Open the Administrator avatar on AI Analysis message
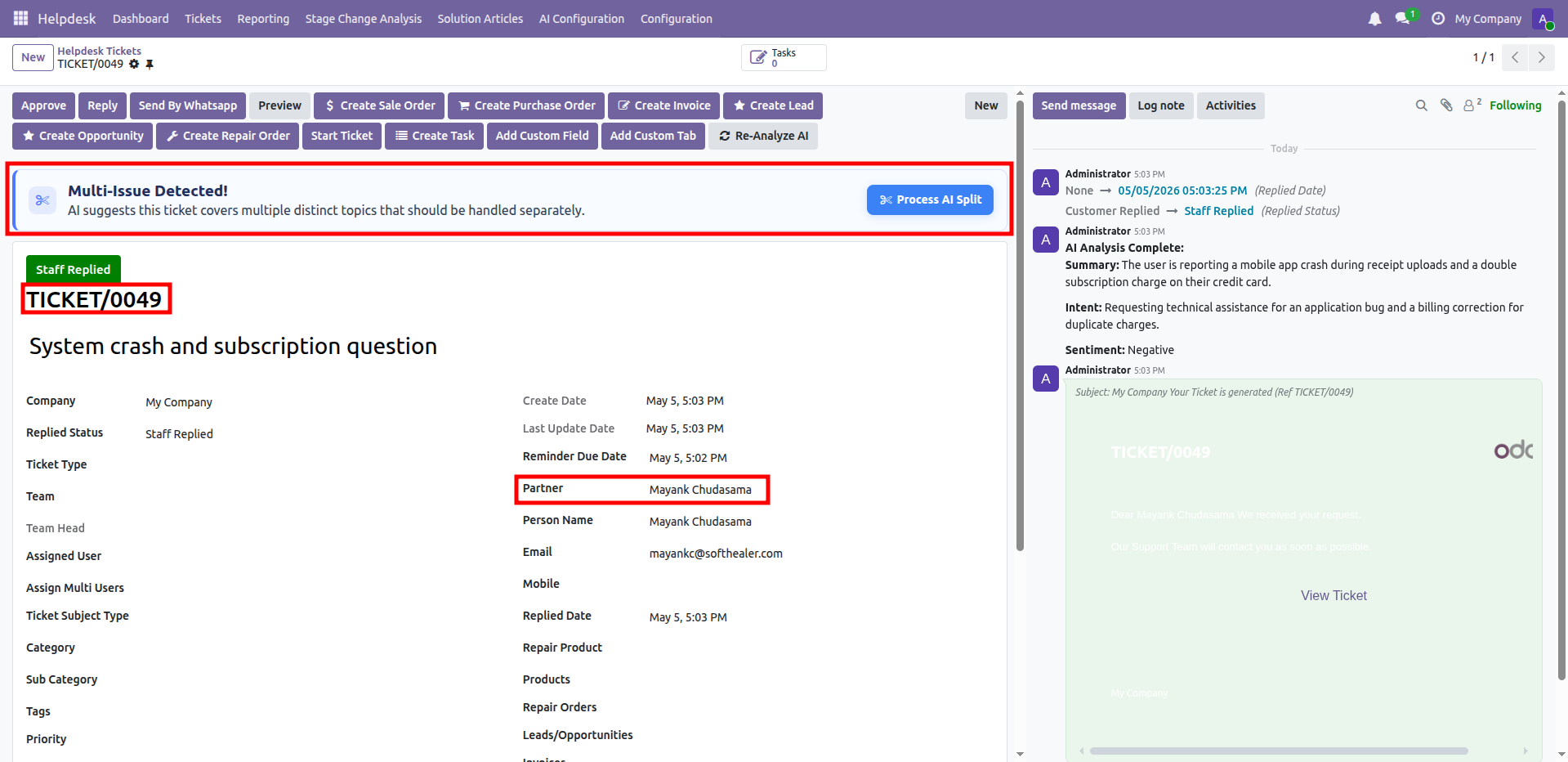 [1046, 240]
